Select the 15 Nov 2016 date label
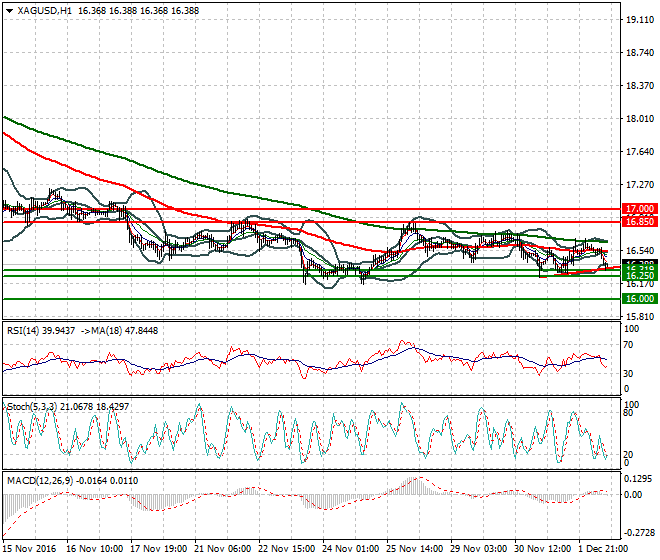660x560 pixels. tap(29, 549)
